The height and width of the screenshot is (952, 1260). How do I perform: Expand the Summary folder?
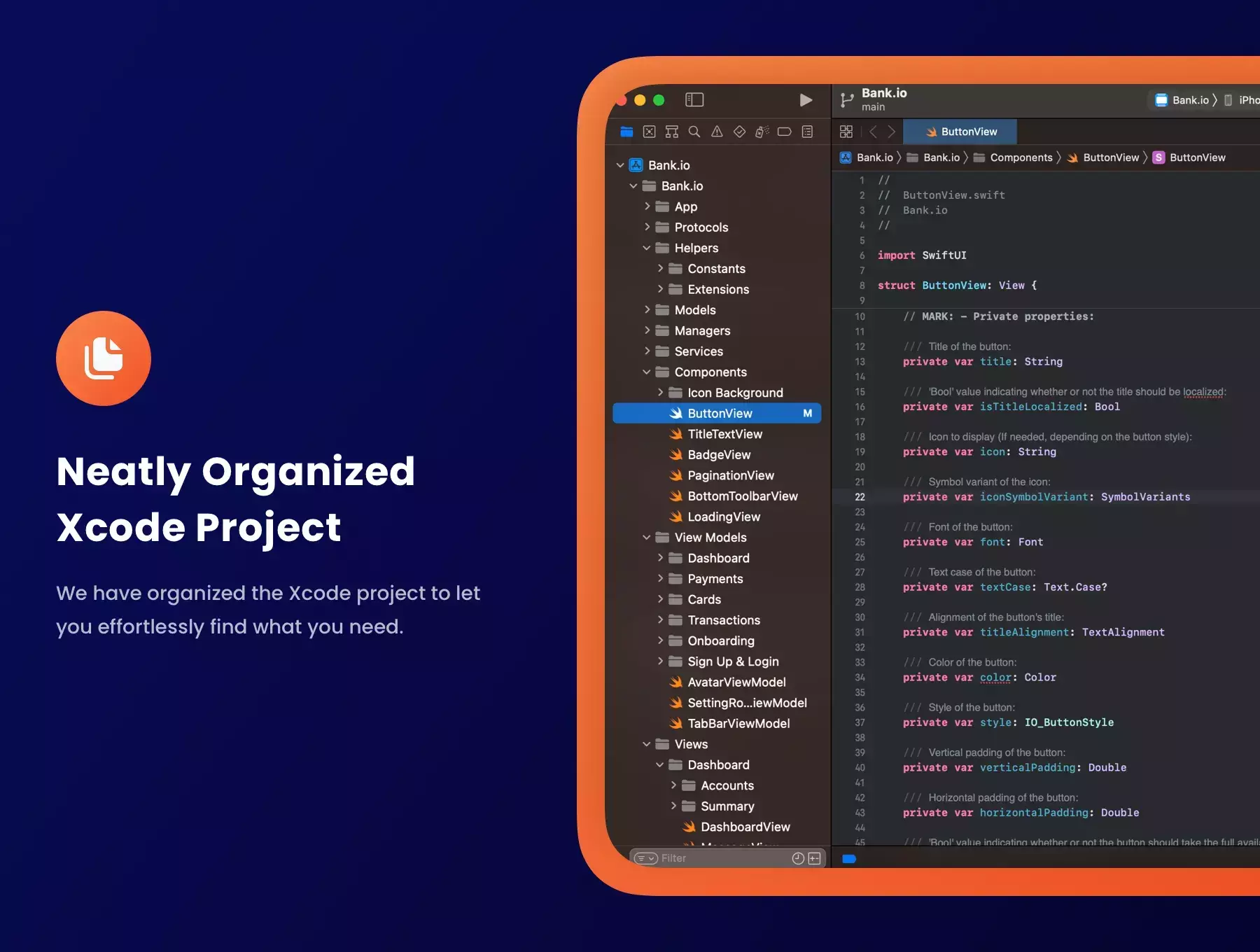(x=673, y=806)
